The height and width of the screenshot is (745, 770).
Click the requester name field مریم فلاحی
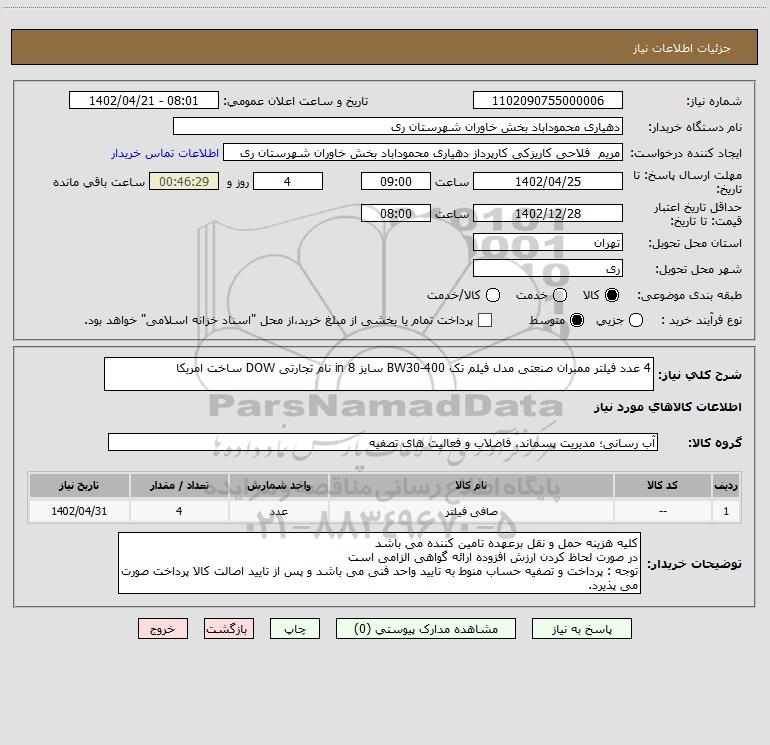point(423,153)
